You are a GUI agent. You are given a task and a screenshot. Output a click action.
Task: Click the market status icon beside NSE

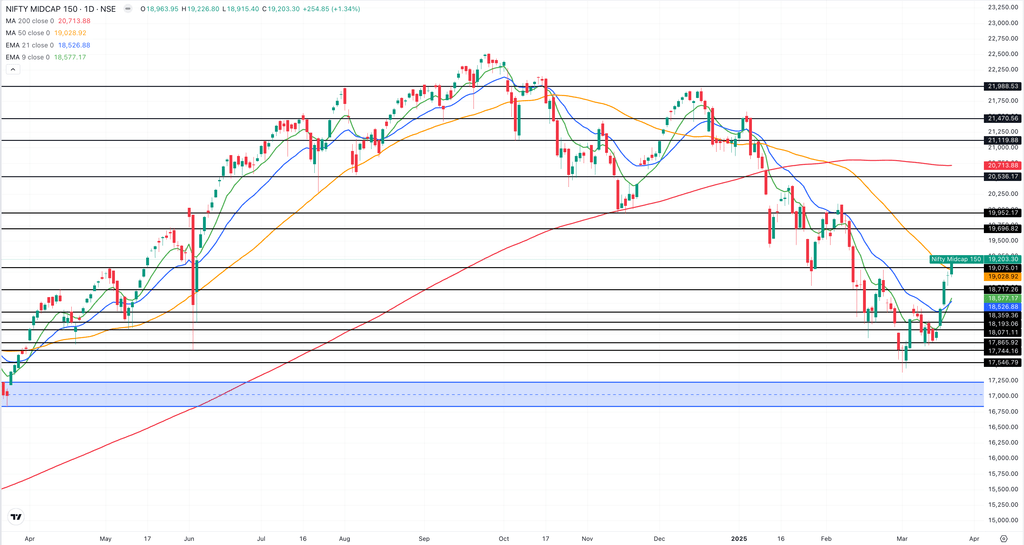pyautogui.click(x=127, y=9)
